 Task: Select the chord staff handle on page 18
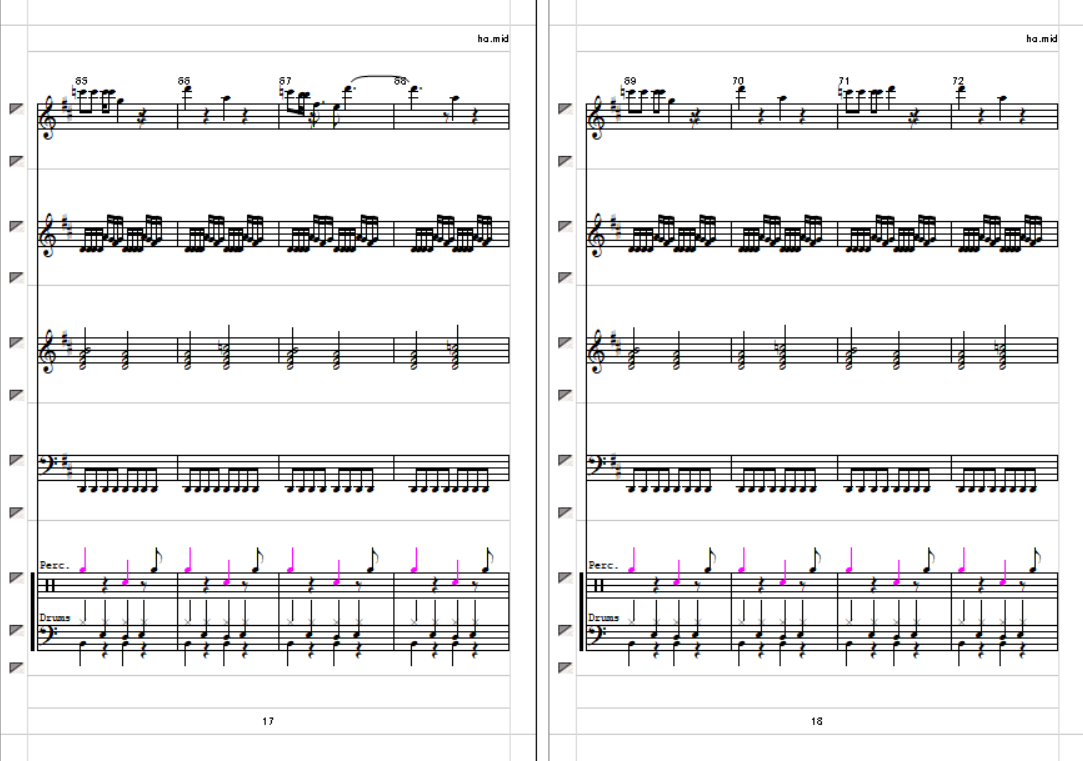coord(565,343)
